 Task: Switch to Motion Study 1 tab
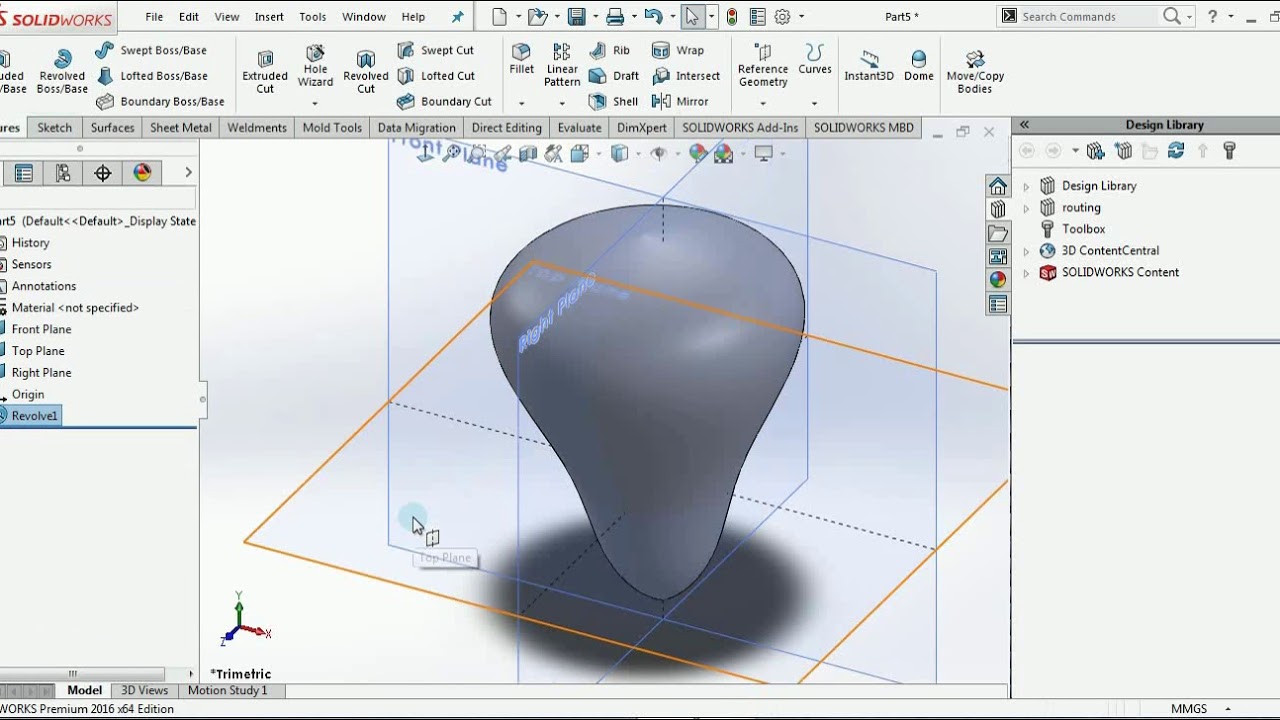[x=227, y=690]
